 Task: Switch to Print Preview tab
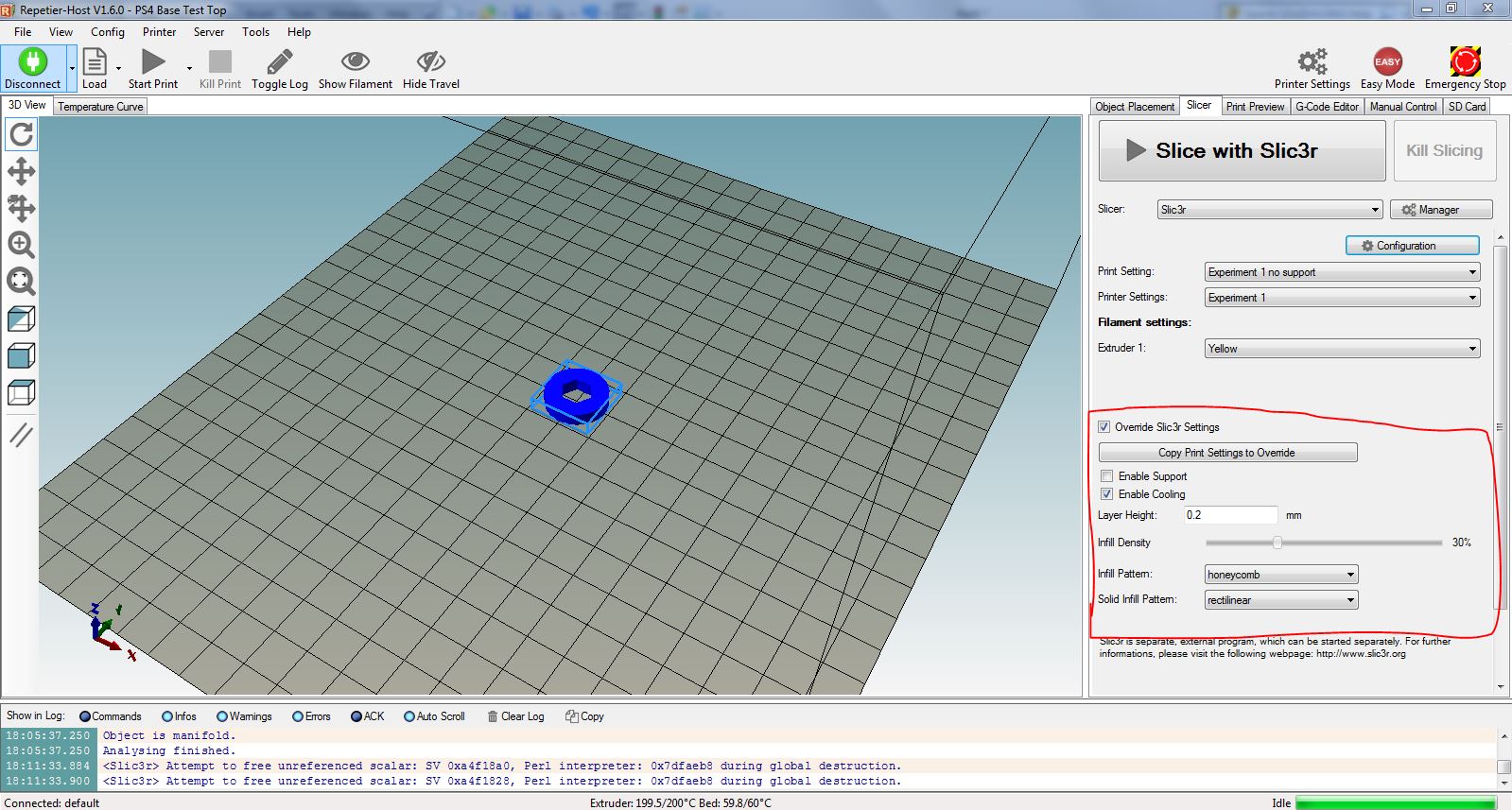click(1255, 107)
